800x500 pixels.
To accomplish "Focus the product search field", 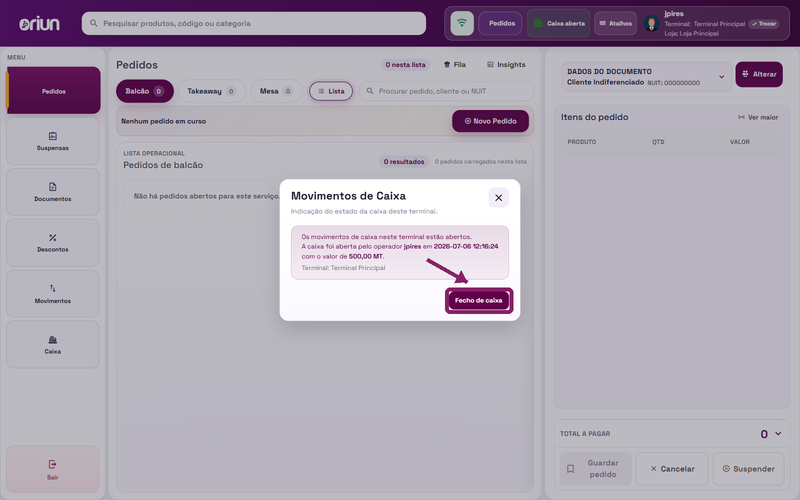I will point(254,23).
